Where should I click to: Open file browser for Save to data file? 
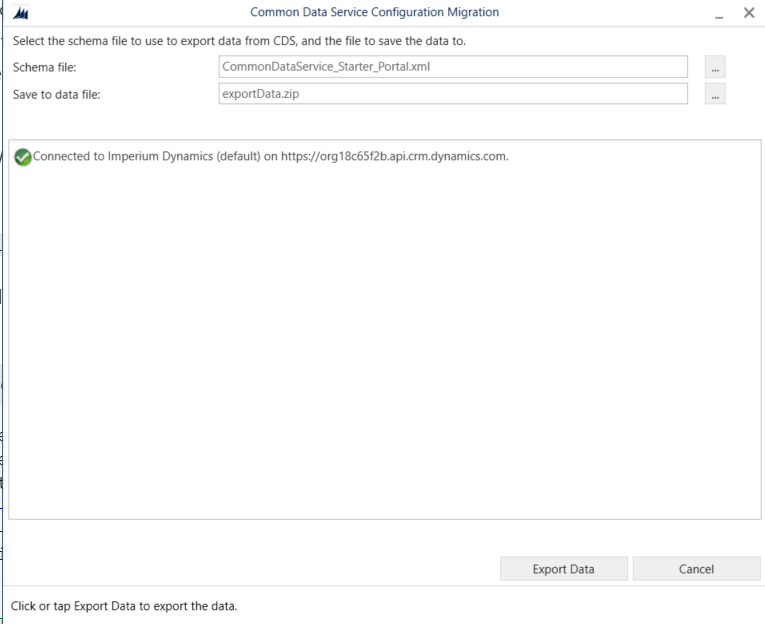714,95
